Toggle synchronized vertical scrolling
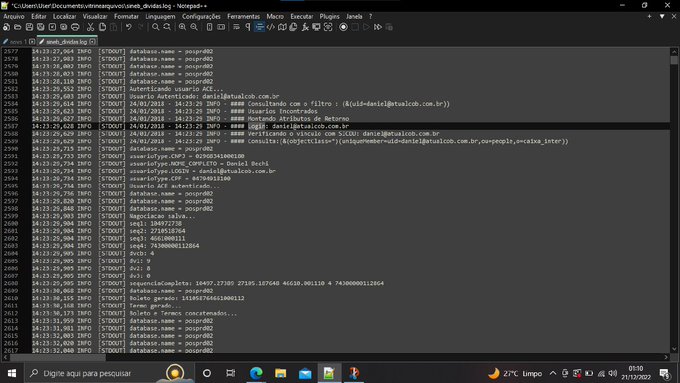 tap(209, 27)
